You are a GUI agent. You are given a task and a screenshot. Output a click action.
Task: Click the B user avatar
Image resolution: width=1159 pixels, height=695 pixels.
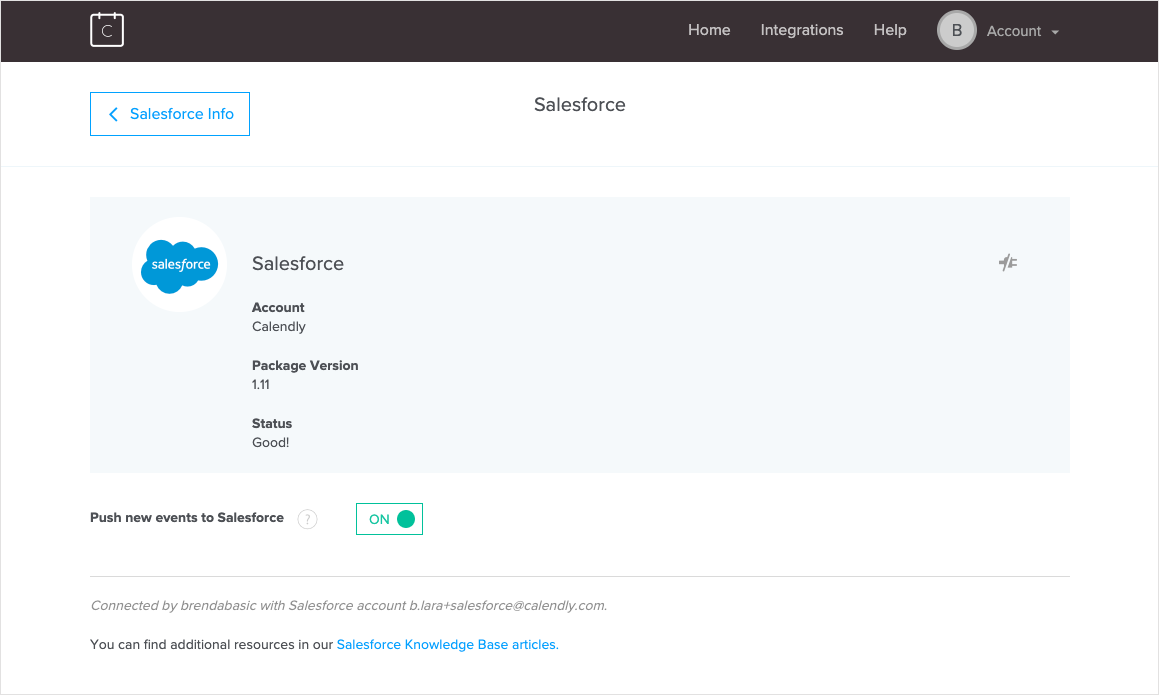(x=956, y=30)
